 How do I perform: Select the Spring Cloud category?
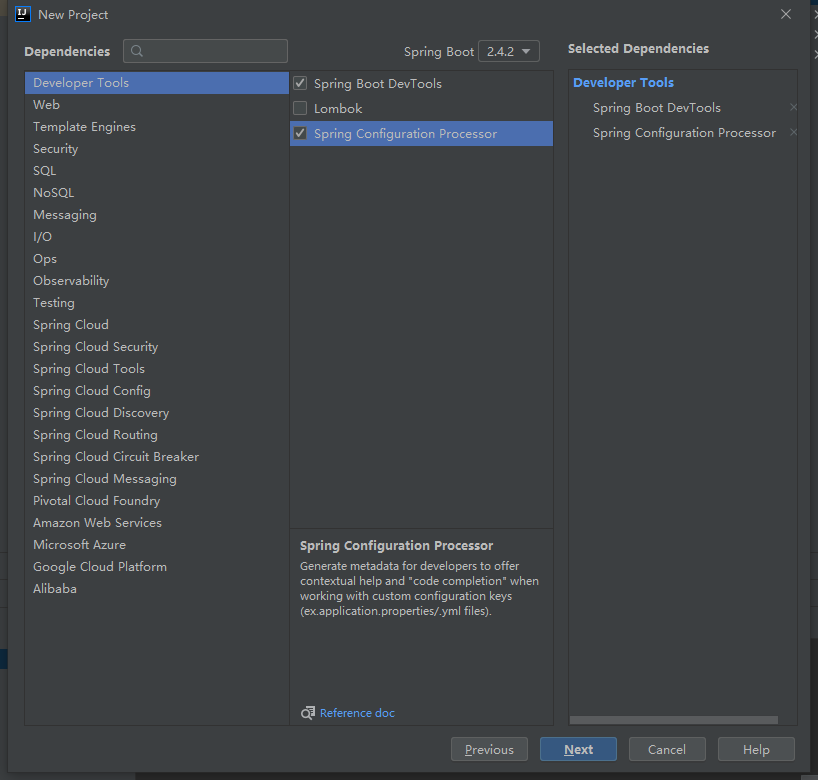pyautogui.click(x=157, y=325)
